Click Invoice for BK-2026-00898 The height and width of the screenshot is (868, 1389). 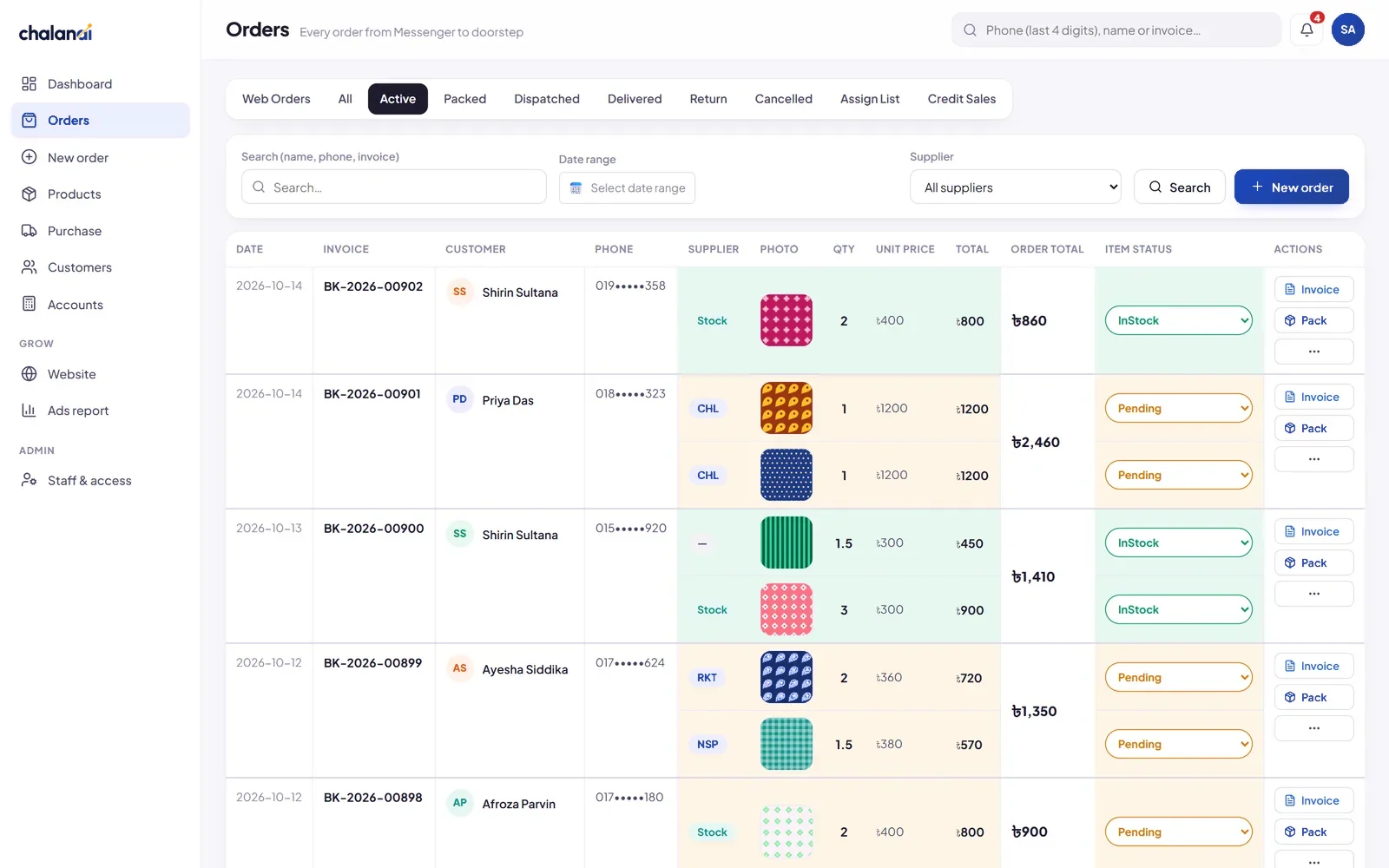[x=1313, y=800]
